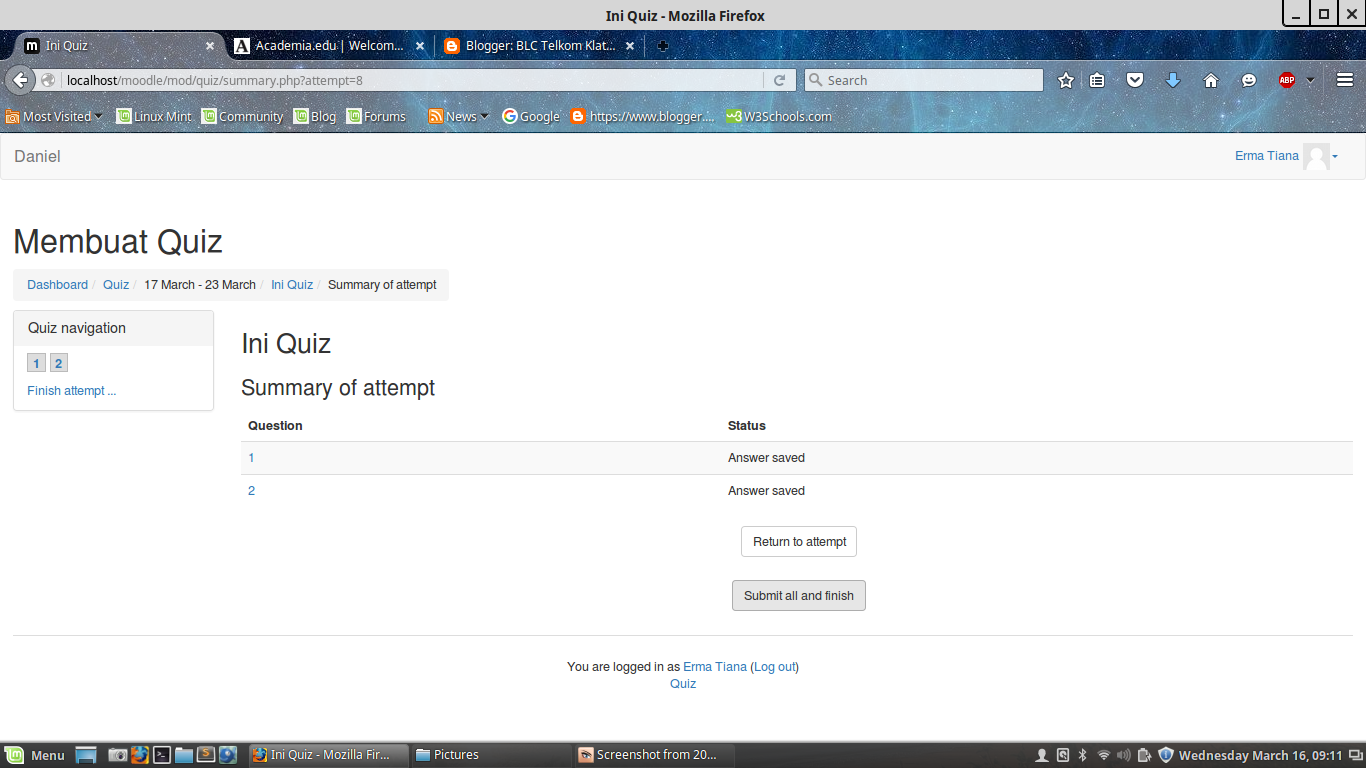This screenshot has height=768, width=1366.
Task: Click Submit all and finish button
Action: [799, 596]
